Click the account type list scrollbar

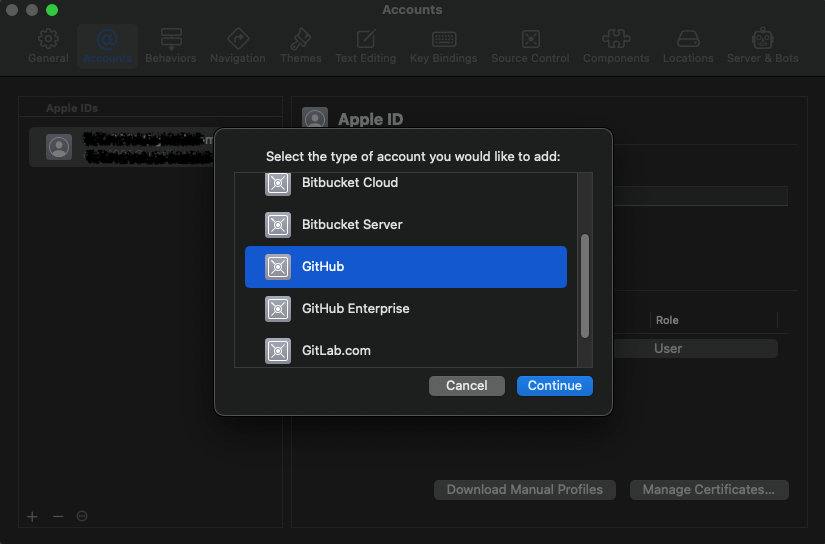pos(585,286)
